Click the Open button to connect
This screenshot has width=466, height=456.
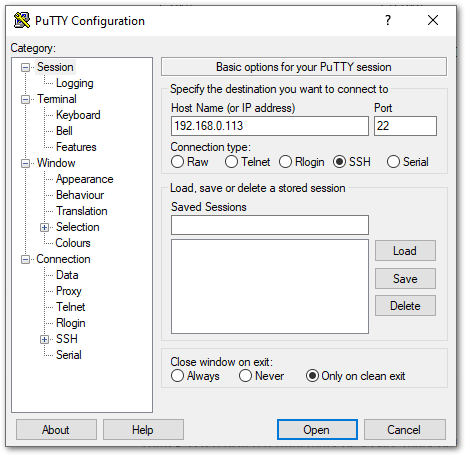tap(317, 429)
